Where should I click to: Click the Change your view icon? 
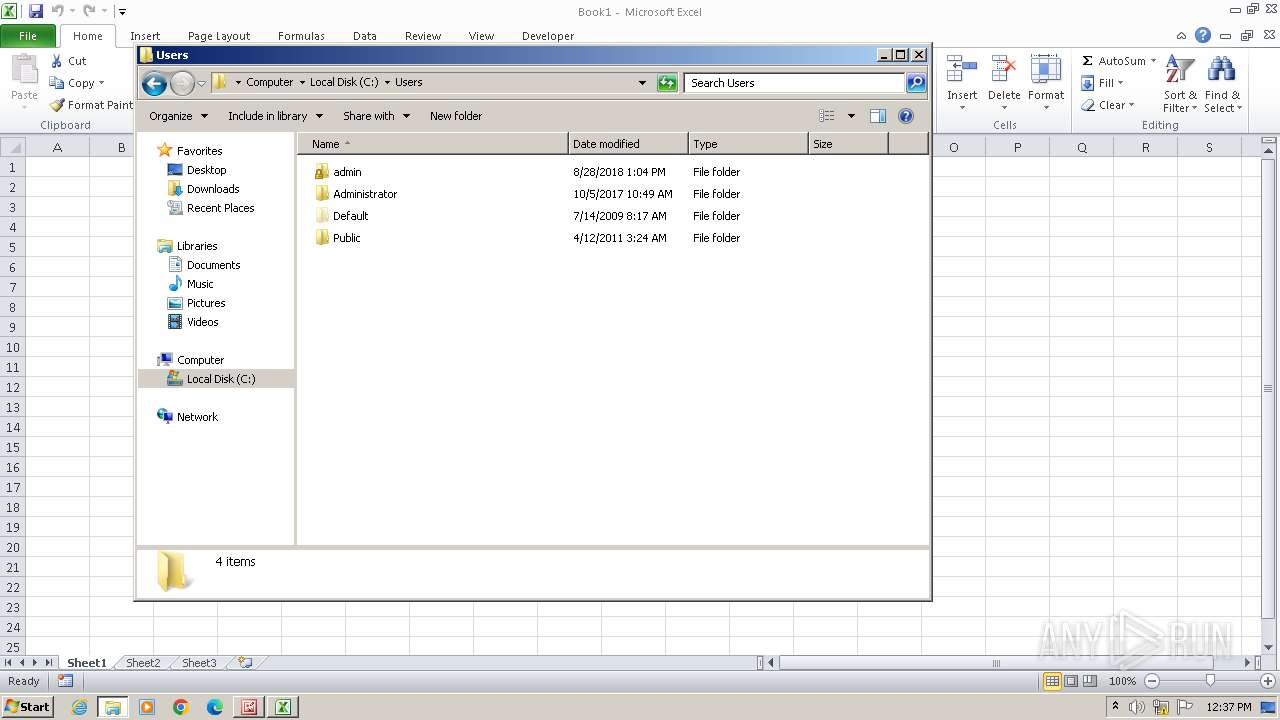827,116
